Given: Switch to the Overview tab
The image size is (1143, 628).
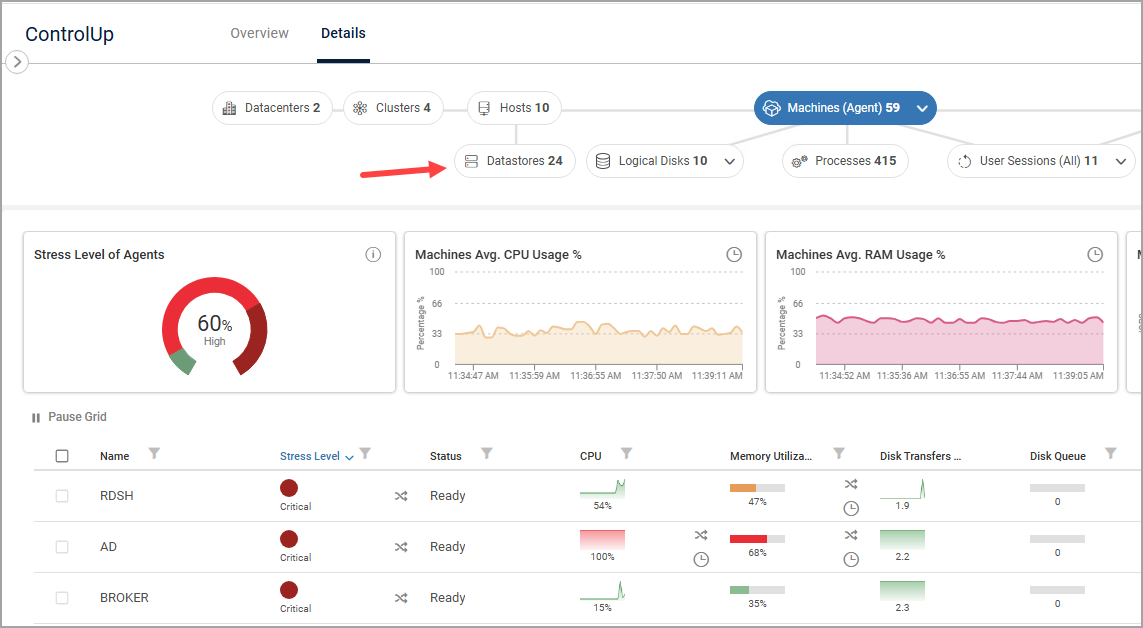Looking at the screenshot, I should [x=259, y=33].
